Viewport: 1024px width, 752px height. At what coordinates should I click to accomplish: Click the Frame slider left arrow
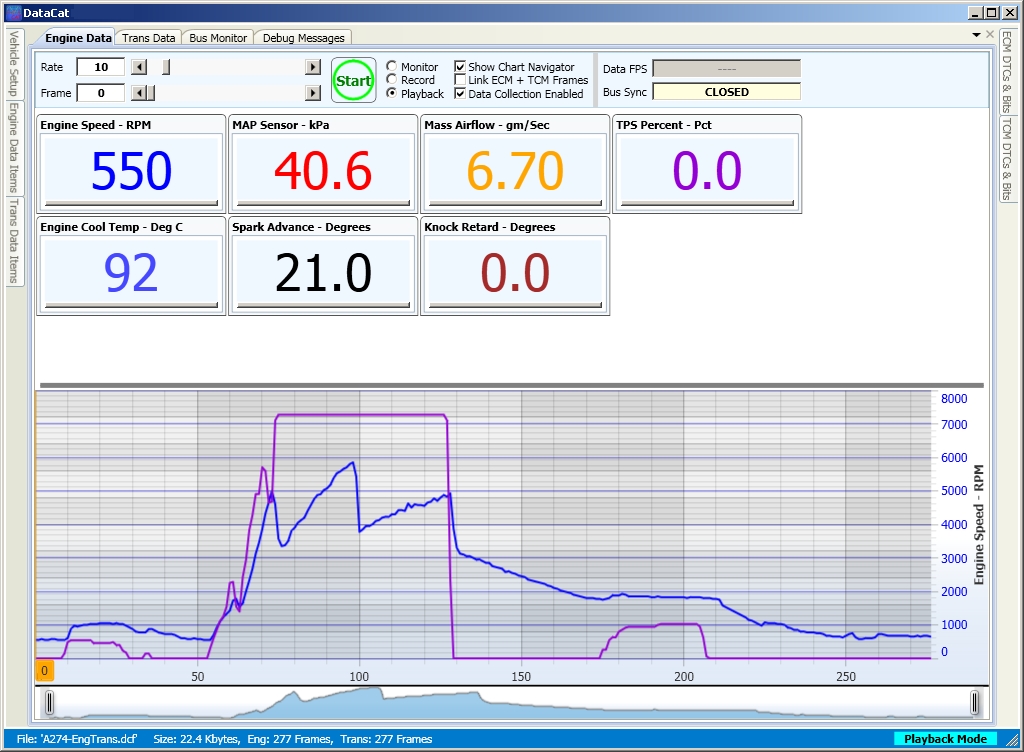coord(138,93)
